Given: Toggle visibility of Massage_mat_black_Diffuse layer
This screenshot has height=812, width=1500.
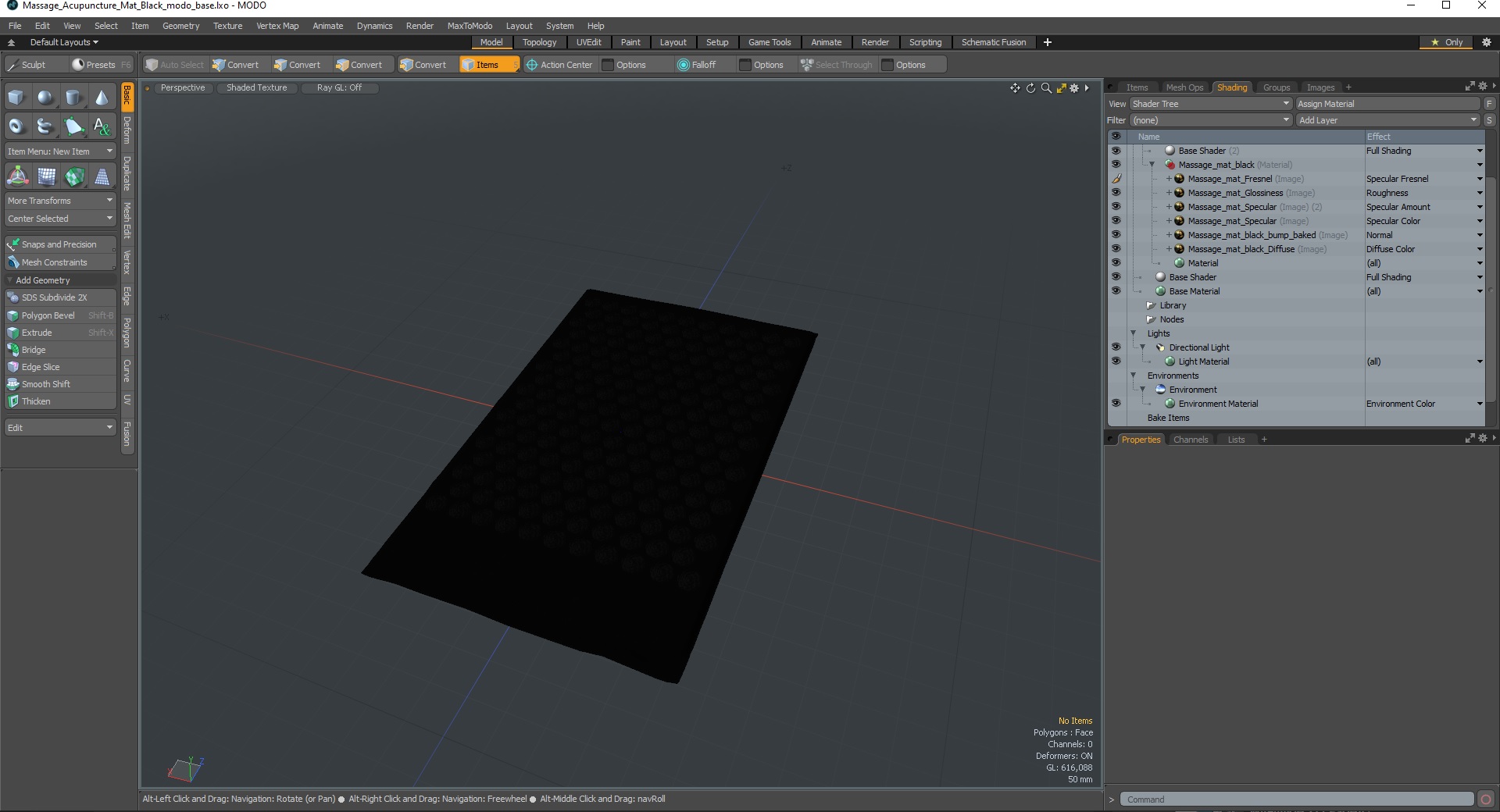Looking at the screenshot, I should tap(1116, 249).
